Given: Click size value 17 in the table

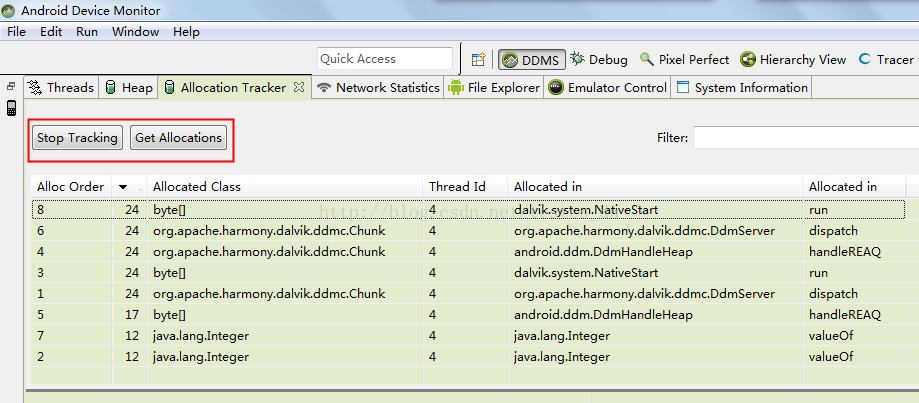Looking at the screenshot, I should pyautogui.click(x=132, y=315).
